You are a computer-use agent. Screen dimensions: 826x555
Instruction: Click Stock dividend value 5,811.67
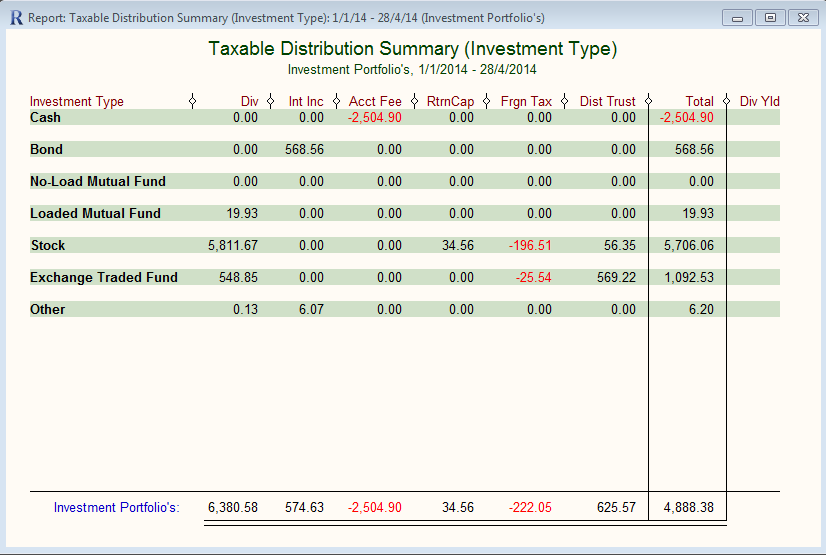tap(233, 245)
